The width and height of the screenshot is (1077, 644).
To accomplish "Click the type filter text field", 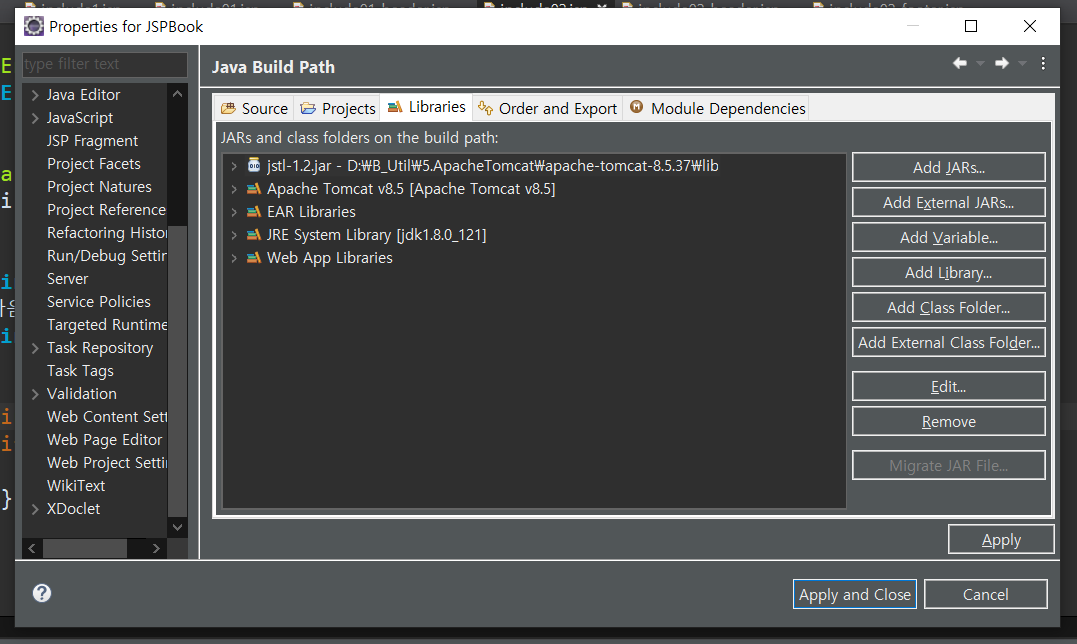I will pyautogui.click(x=104, y=64).
